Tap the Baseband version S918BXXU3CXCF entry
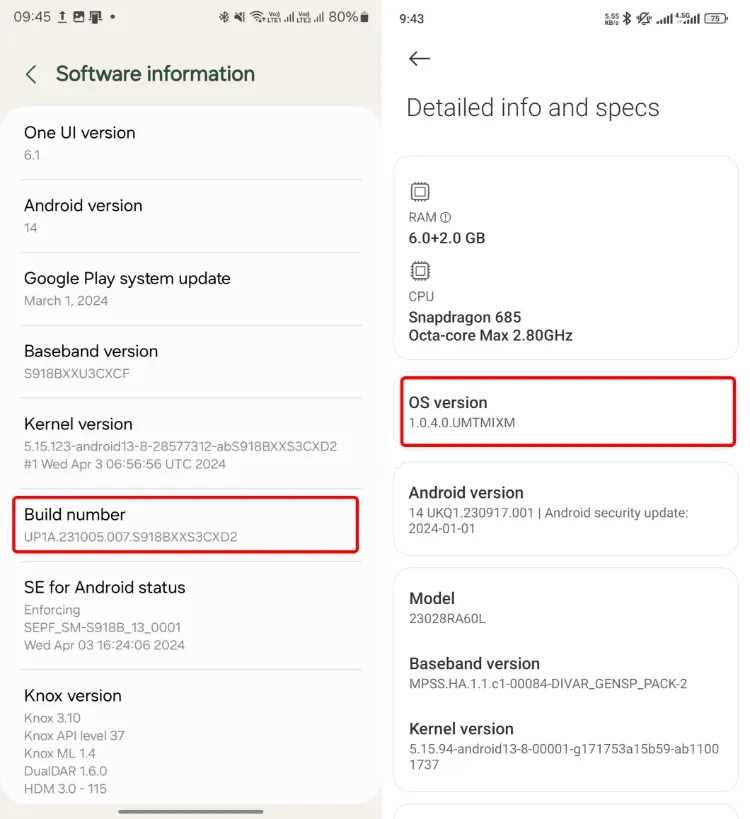This screenshot has height=819, width=750. click(190, 362)
